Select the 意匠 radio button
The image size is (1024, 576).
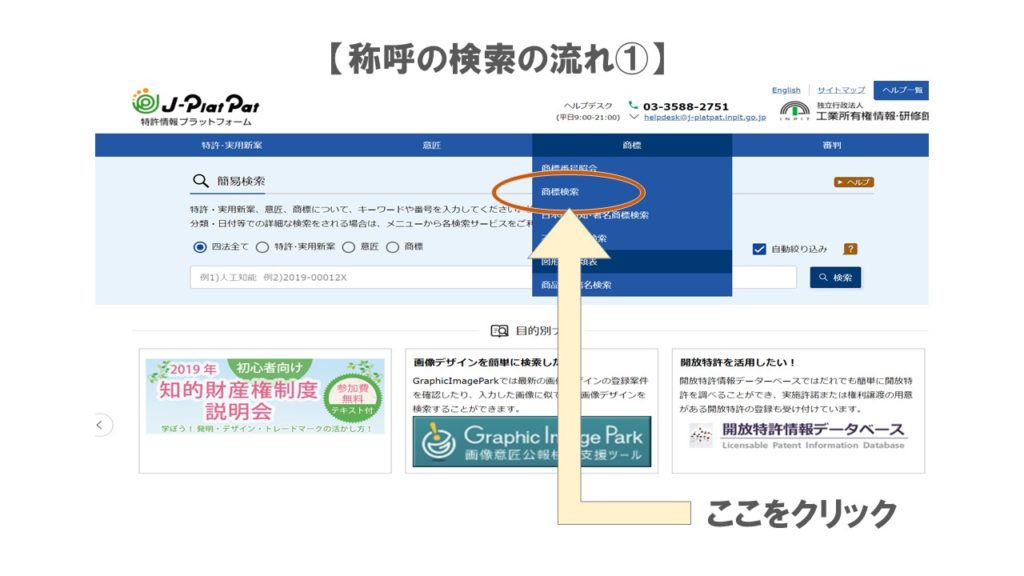(x=349, y=247)
